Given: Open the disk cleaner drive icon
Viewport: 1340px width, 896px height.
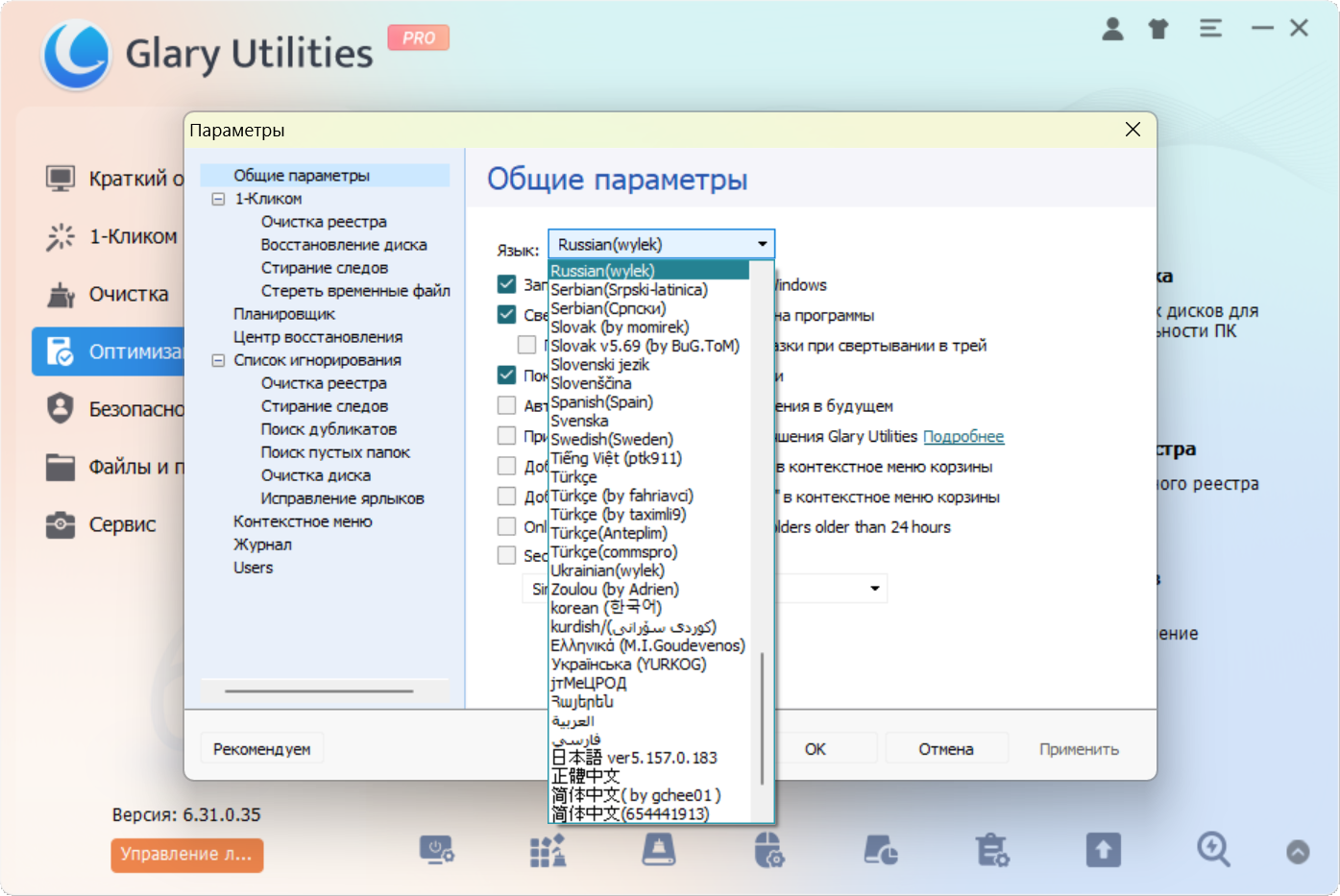Looking at the screenshot, I should [x=658, y=850].
